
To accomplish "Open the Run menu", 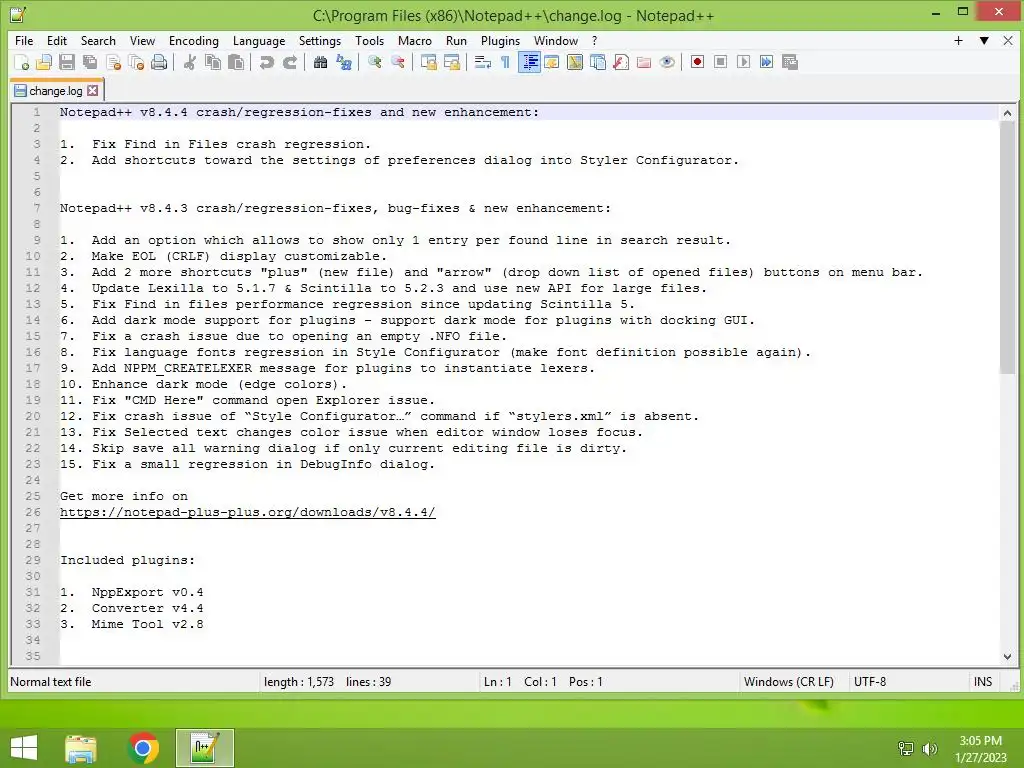I will (x=456, y=40).
